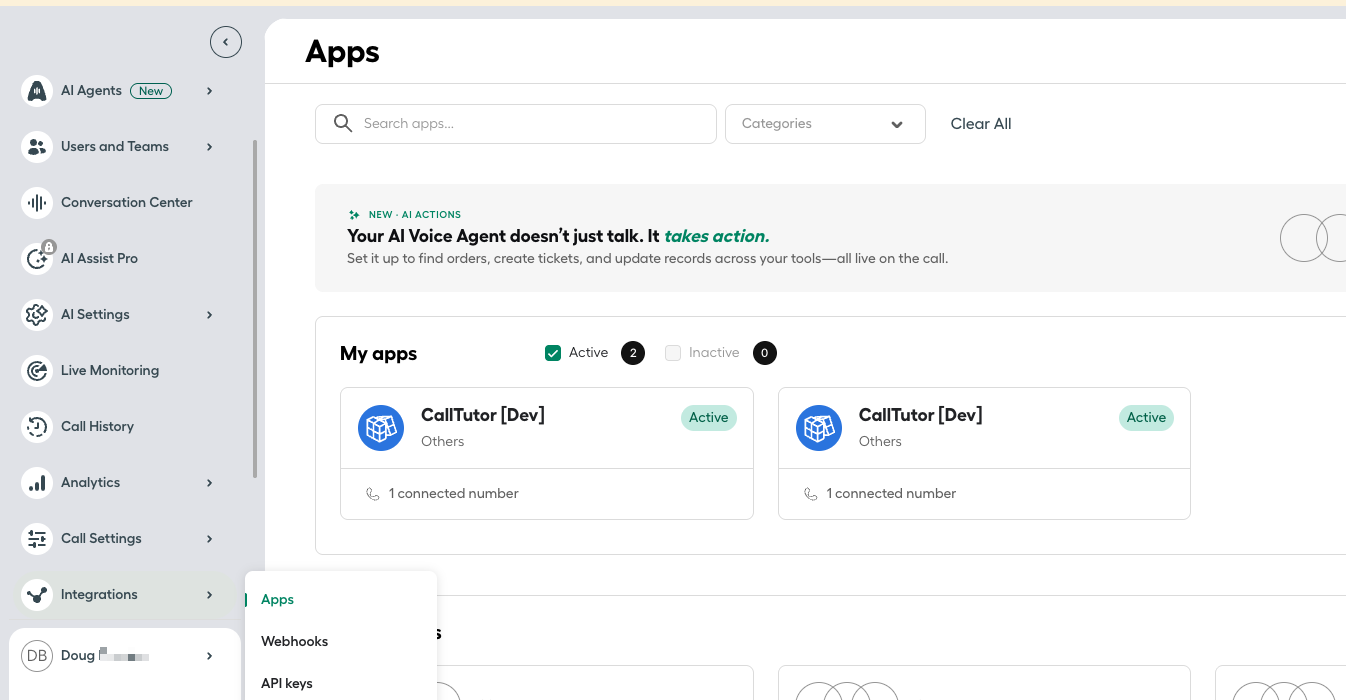Click the 'My apps' heading
Viewport: 1346px width, 700px height.
pyautogui.click(x=378, y=354)
